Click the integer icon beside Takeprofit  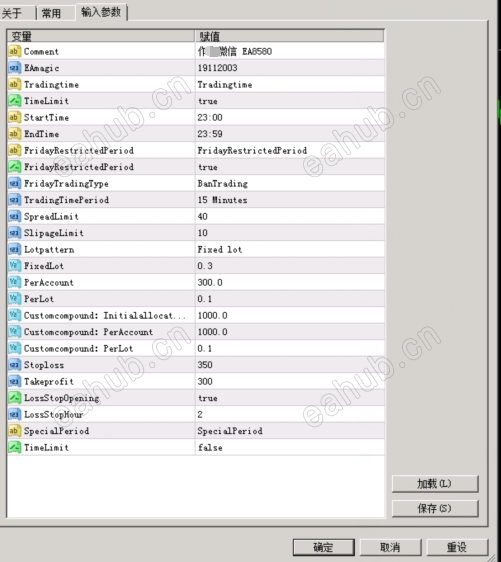coord(14,381)
